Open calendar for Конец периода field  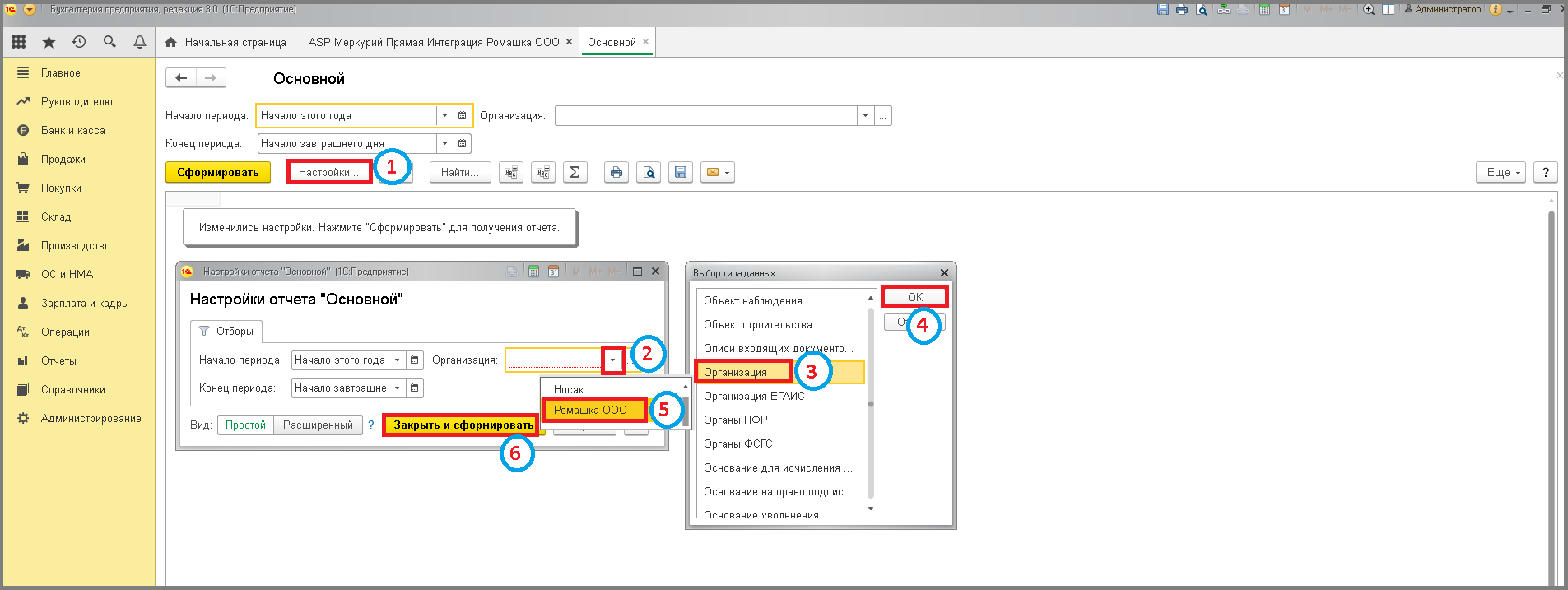463,144
